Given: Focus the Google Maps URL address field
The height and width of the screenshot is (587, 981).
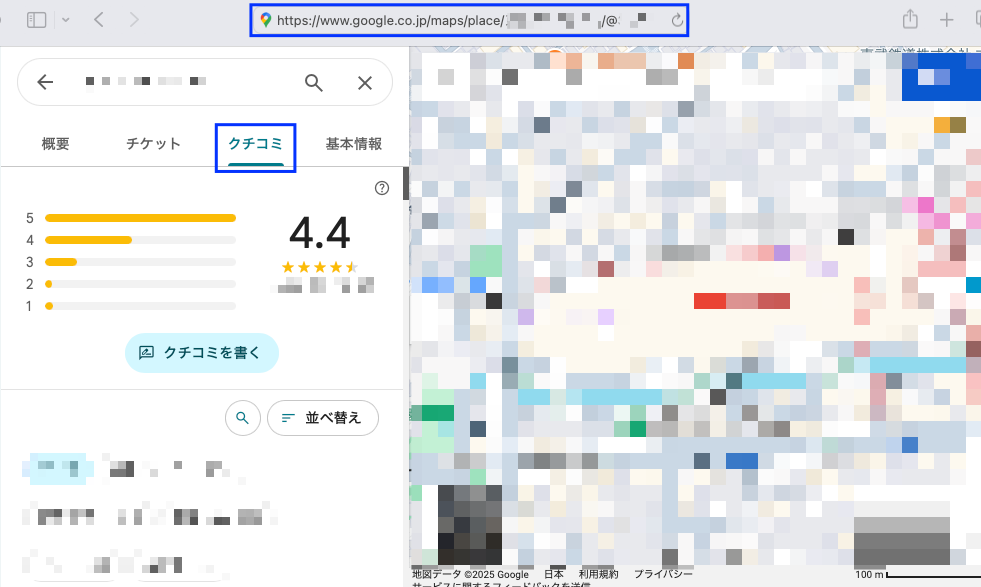Looking at the screenshot, I should tap(460, 20).
